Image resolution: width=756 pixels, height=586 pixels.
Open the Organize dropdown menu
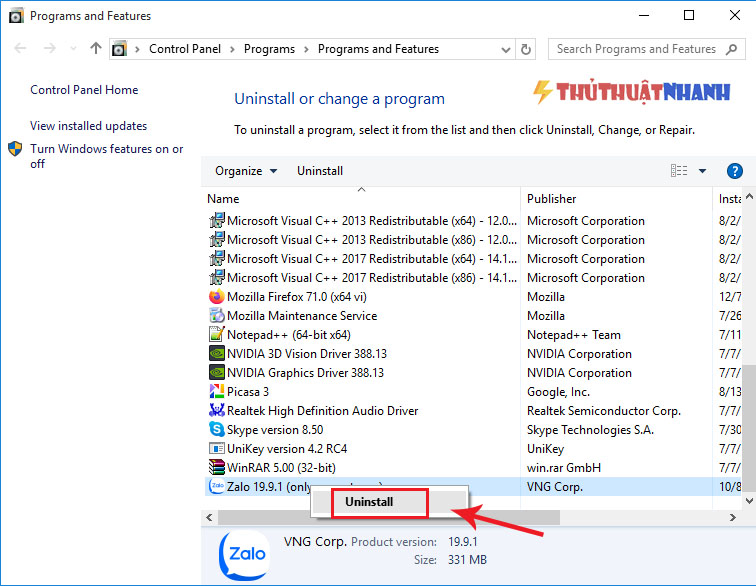[246, 171]
